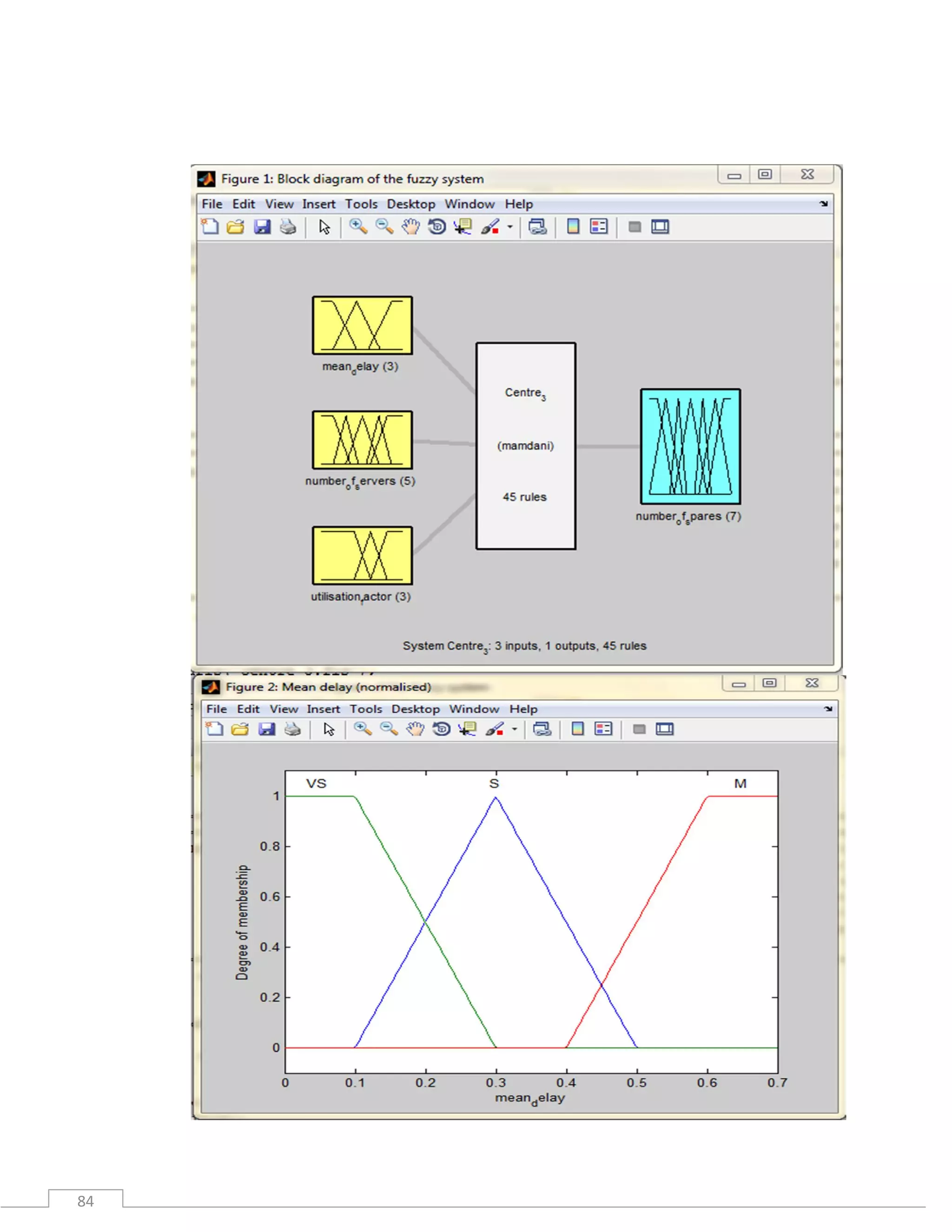952x1232 pixels.
Task: Click the Centre3 mamdani rules block
Action: pos(526,446)
